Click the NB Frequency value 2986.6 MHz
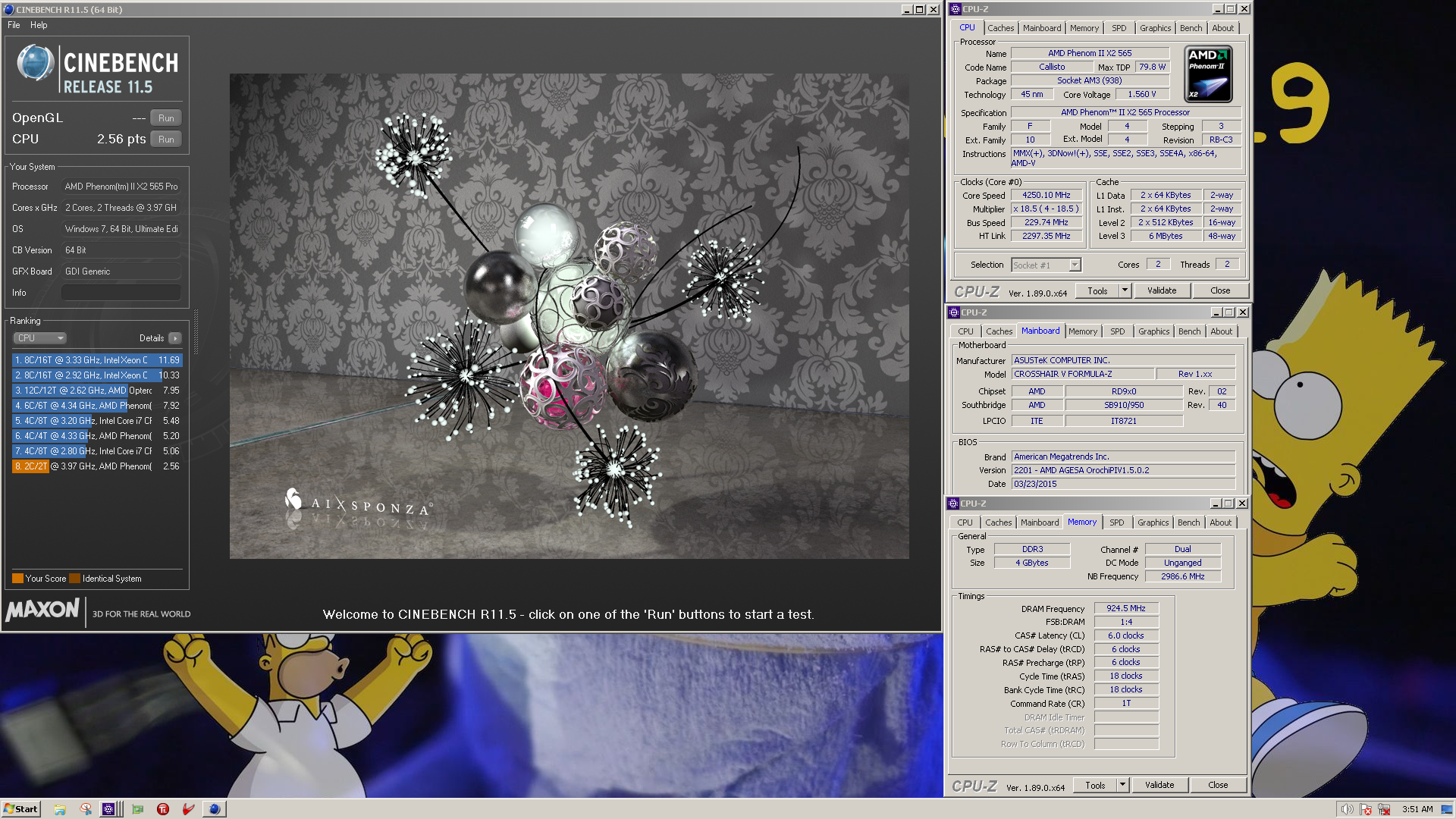 tap(1183, 576)
